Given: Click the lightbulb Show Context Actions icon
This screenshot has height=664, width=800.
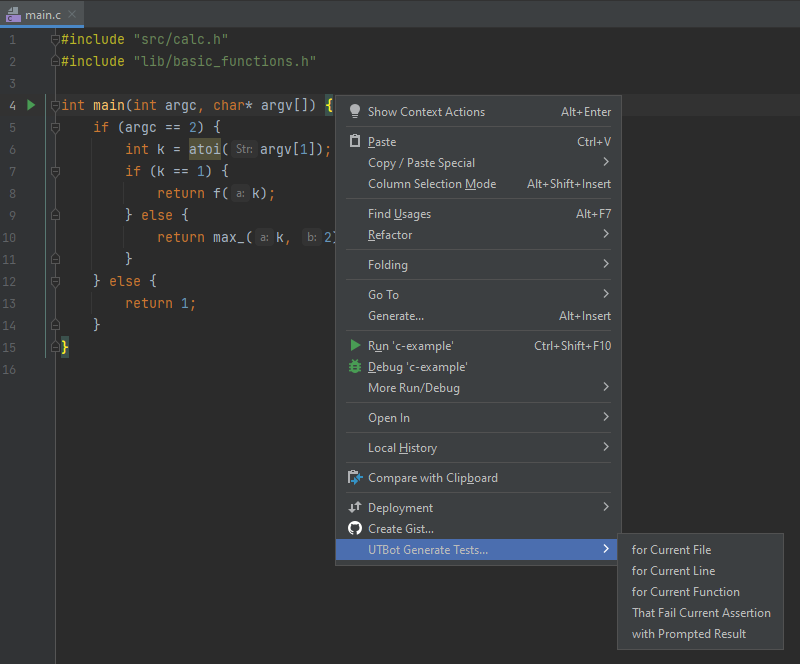Looking at the screenshot, I should tap(354, 112).
